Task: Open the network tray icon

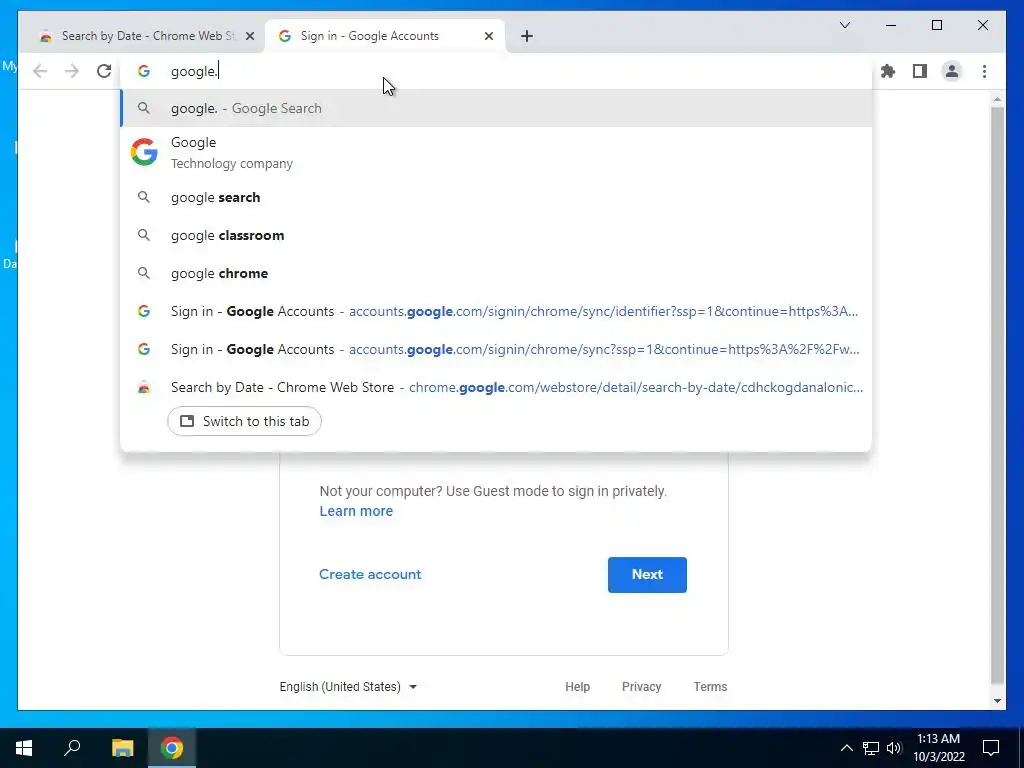Action: [871, 748]
